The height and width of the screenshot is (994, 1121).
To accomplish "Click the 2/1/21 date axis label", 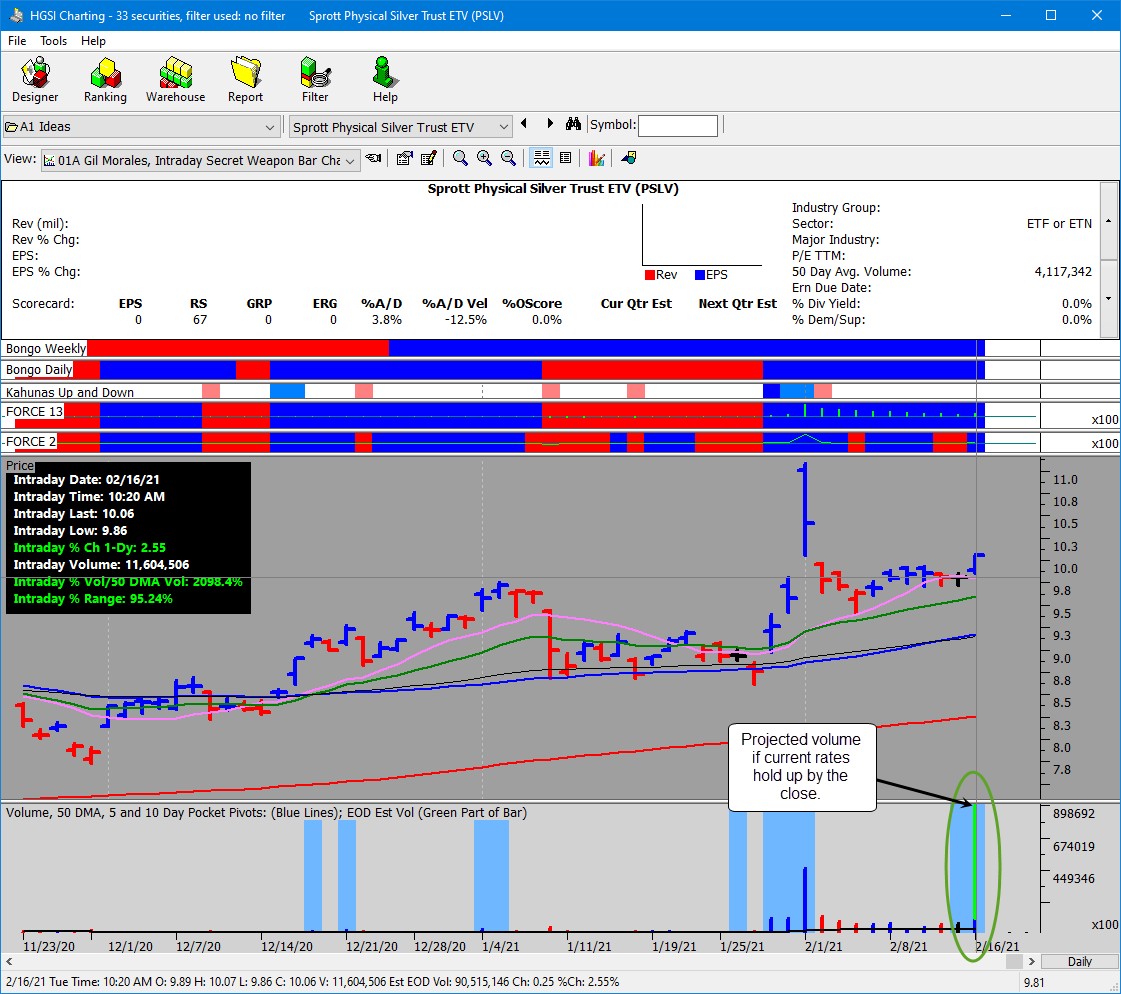I will (x=824, y=946).
